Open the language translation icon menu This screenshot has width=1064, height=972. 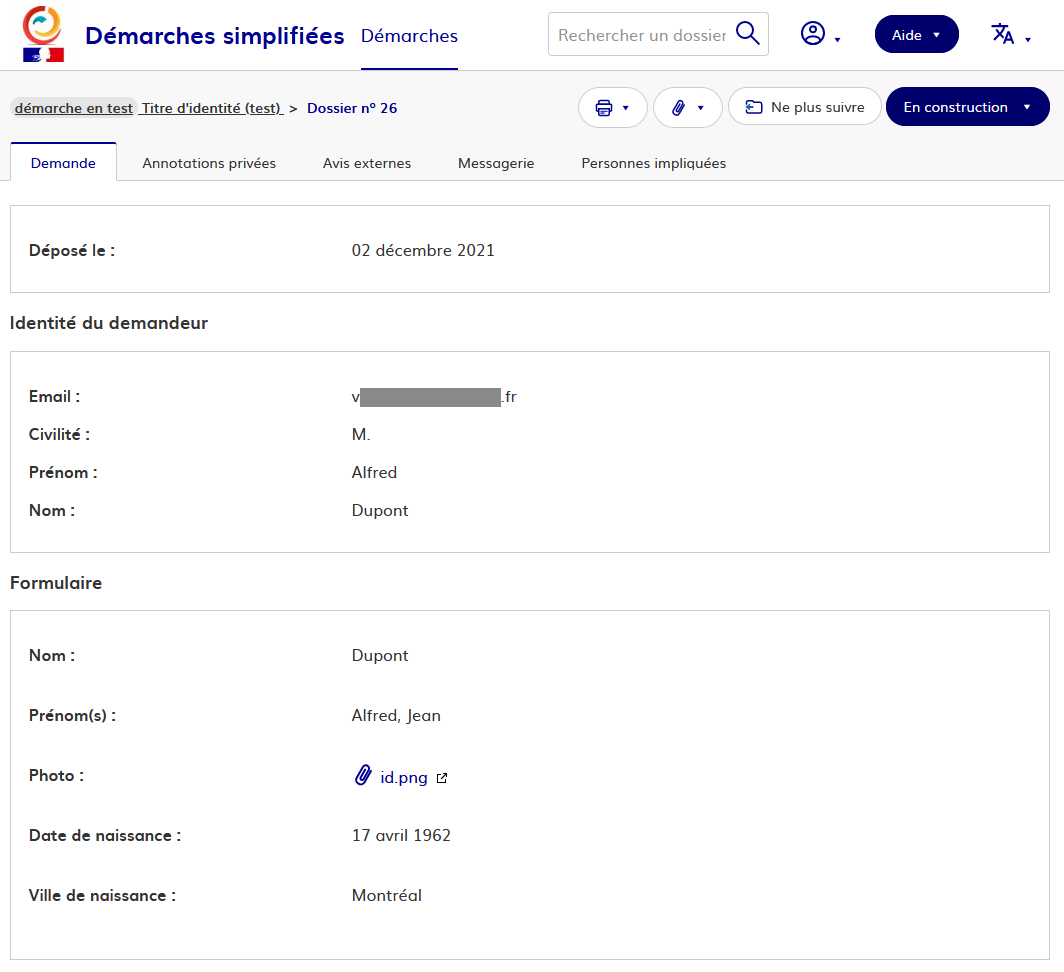(1010, 34)
